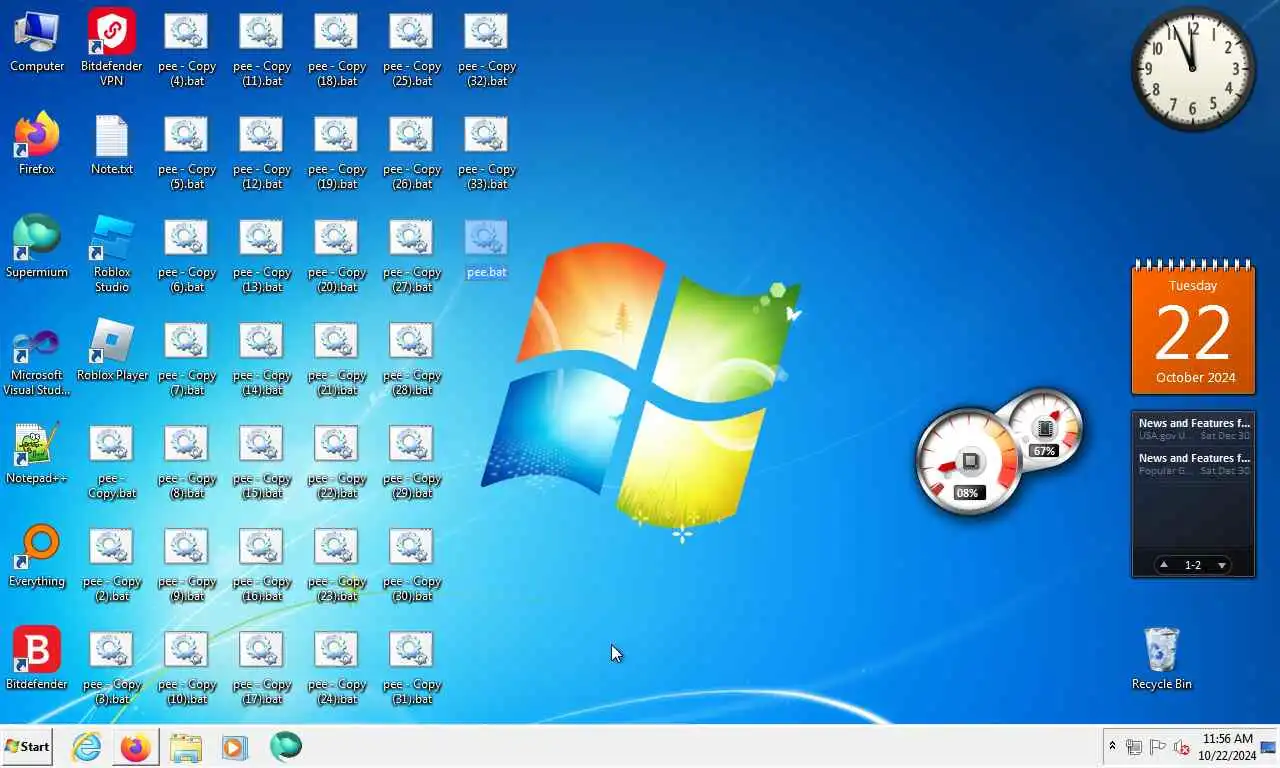Select pee - Copy (15).bat
Viewport: 1280px width, 768px height.
[x=262, y=462]
